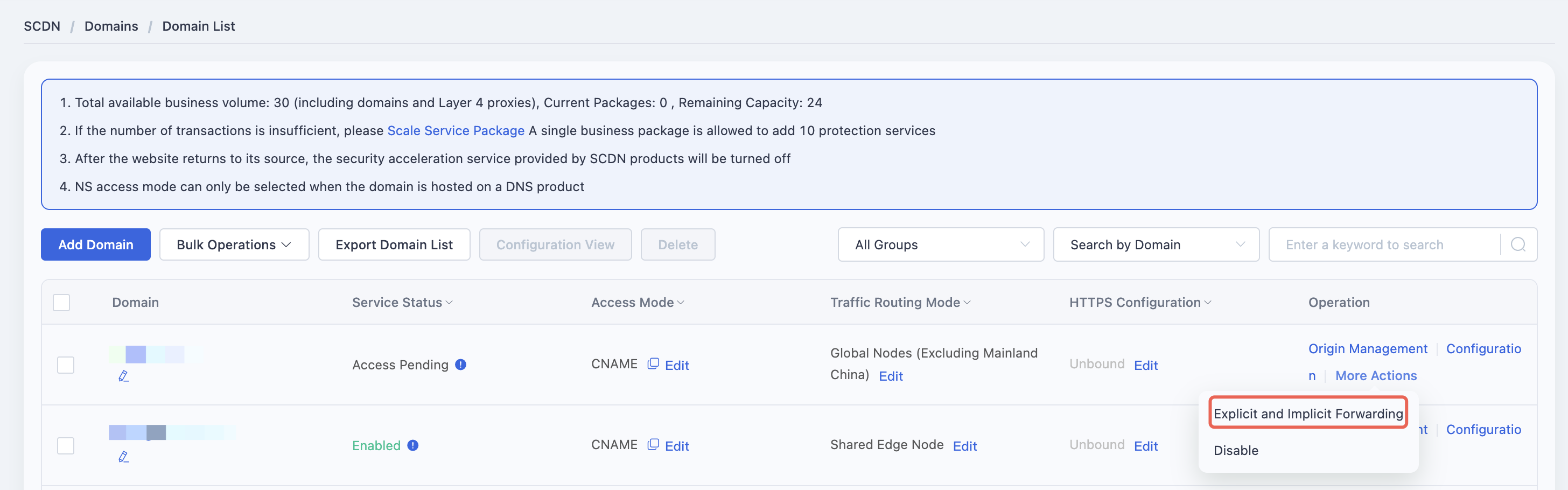Open the Search by Domain dropdown
1568x490 pixels.
point(1156,244)
